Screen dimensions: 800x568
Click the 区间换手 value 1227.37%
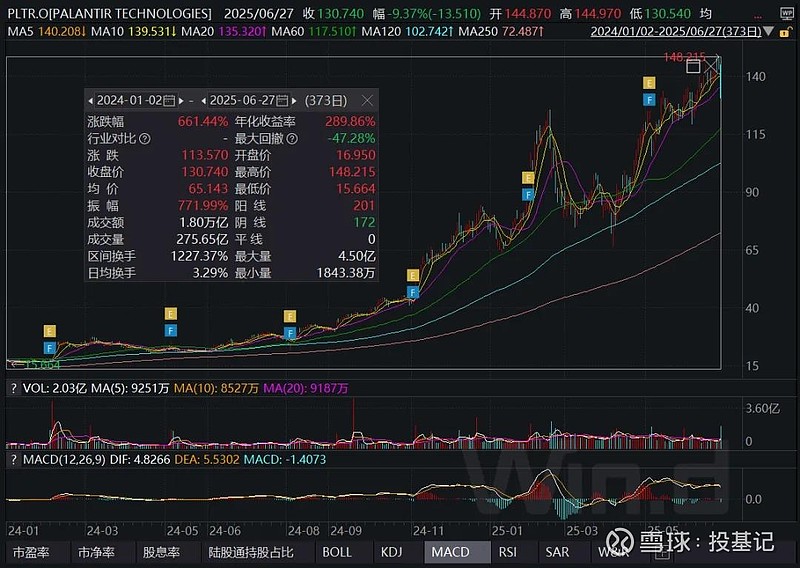coord(199,256)
